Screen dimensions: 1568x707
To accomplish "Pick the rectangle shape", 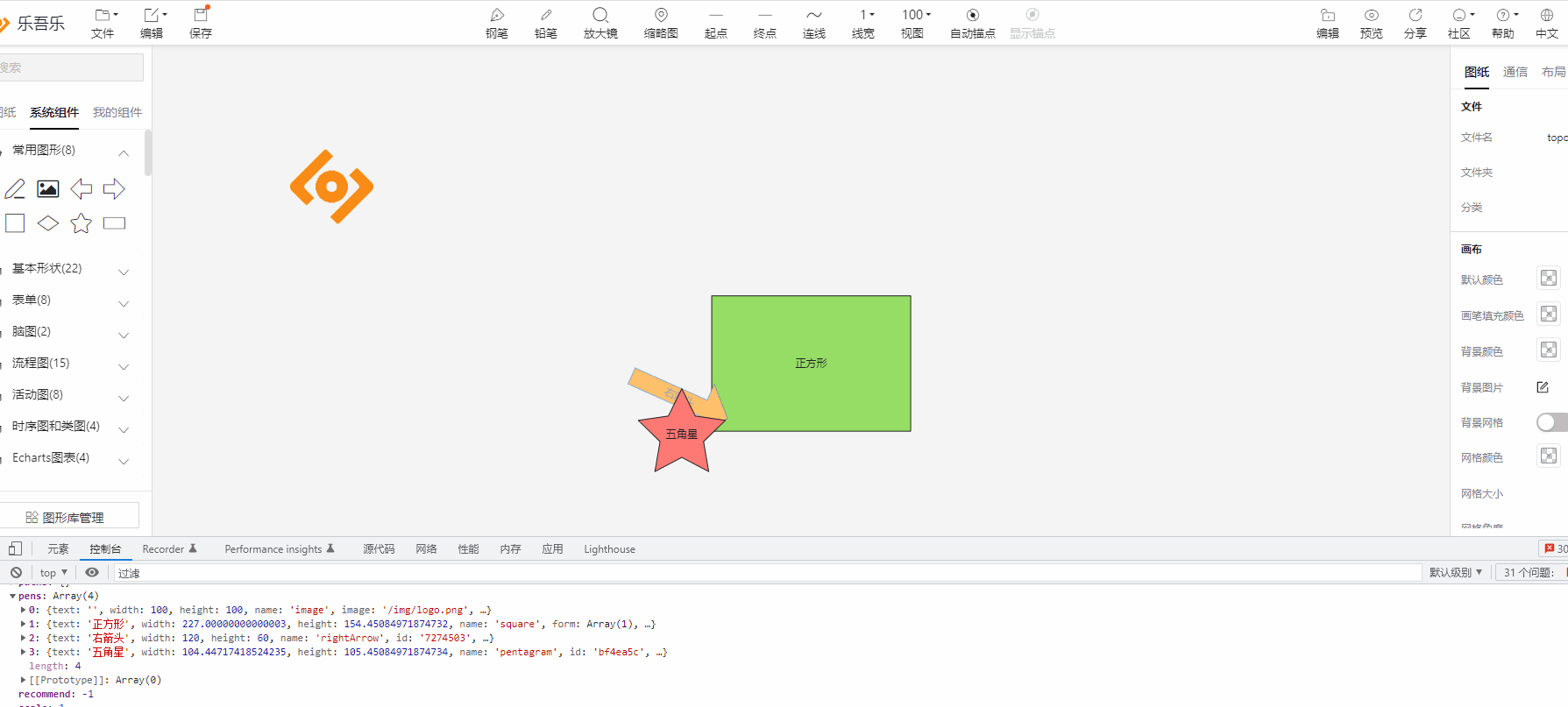I will pos(114,223).
